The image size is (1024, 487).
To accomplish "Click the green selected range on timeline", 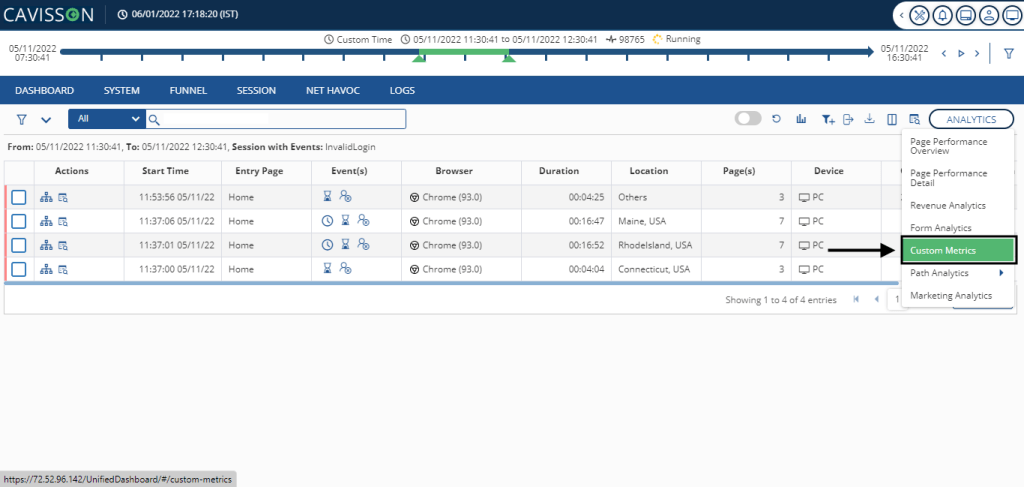I will coord(464,51).
